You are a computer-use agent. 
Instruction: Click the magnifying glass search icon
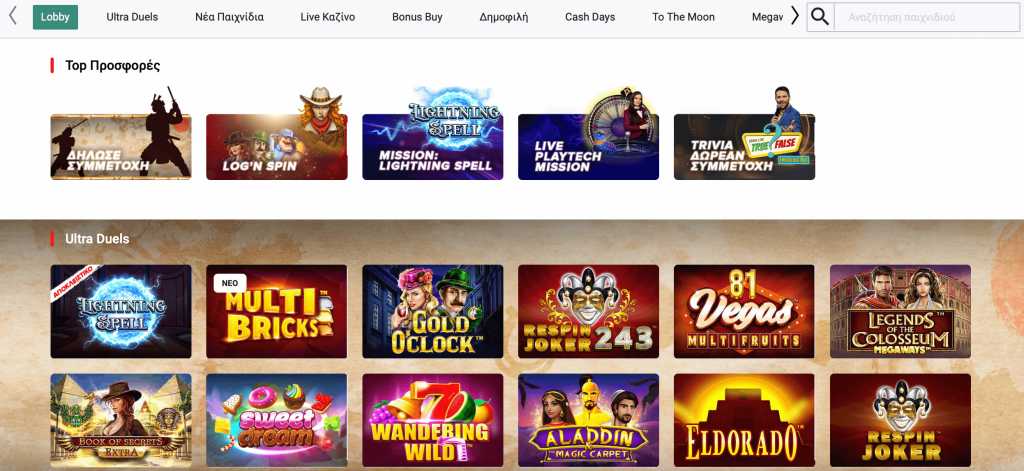point(820,17)
